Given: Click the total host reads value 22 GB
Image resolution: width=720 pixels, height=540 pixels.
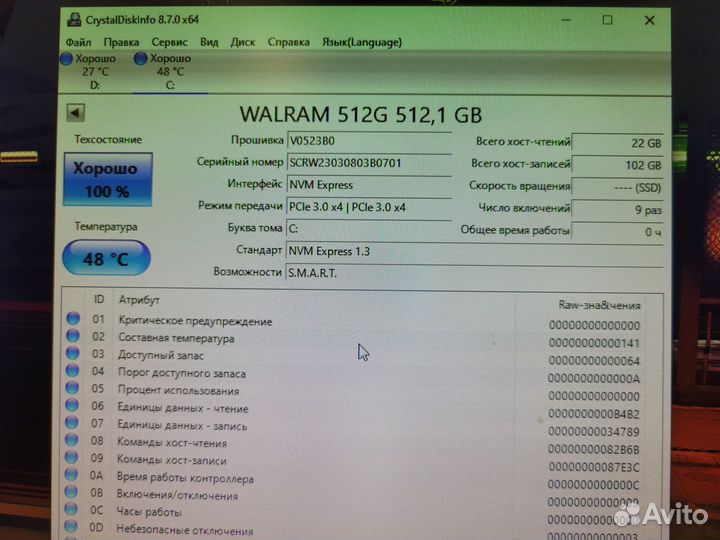Looking at the screenshot, I should [x=617, y=143].
